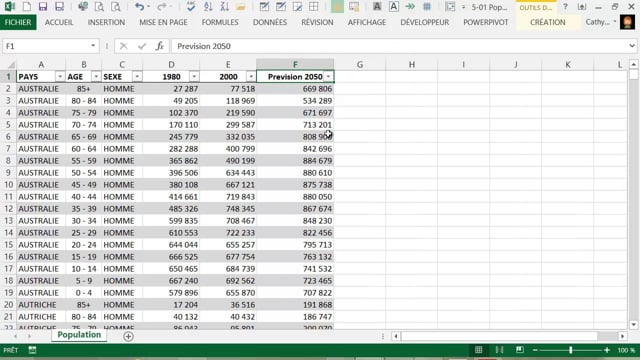Click the Open folder icon

(241, 7)
